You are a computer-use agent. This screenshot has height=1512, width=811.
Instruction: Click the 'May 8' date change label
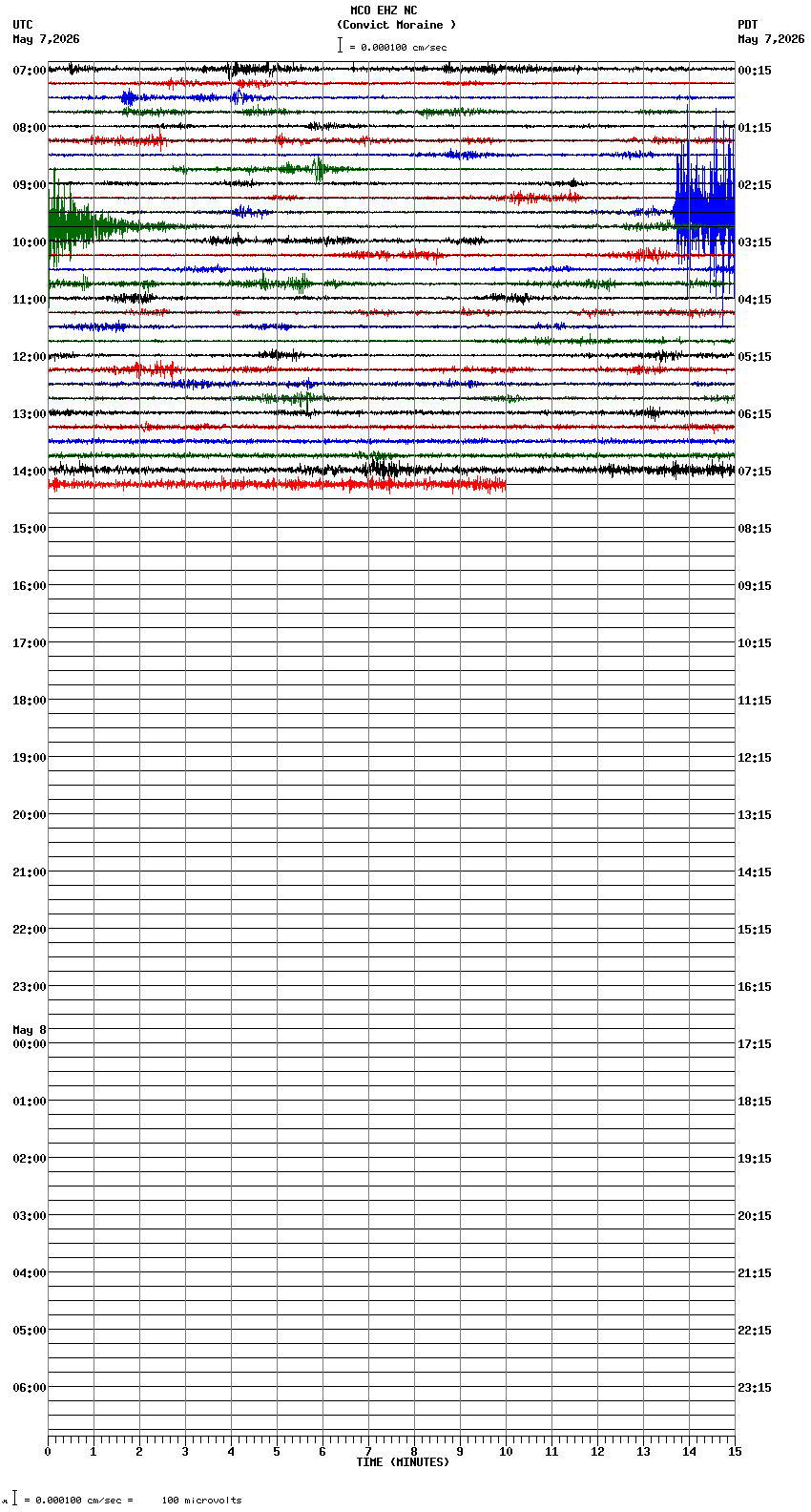click(x=30, y=1030)
